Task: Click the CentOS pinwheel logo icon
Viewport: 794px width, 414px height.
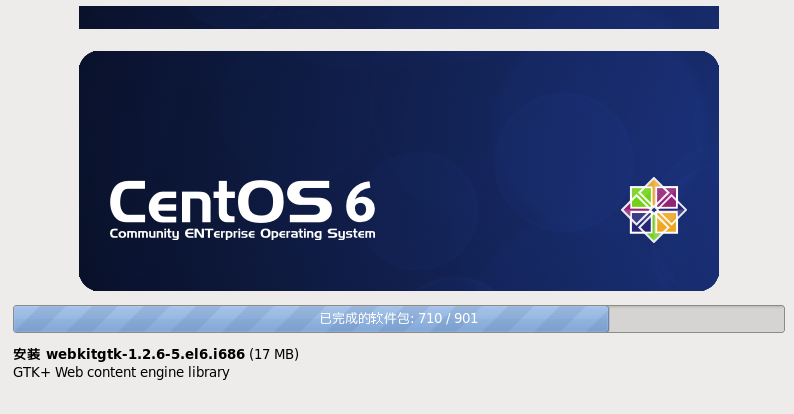Action: click(x=654, y=210)
